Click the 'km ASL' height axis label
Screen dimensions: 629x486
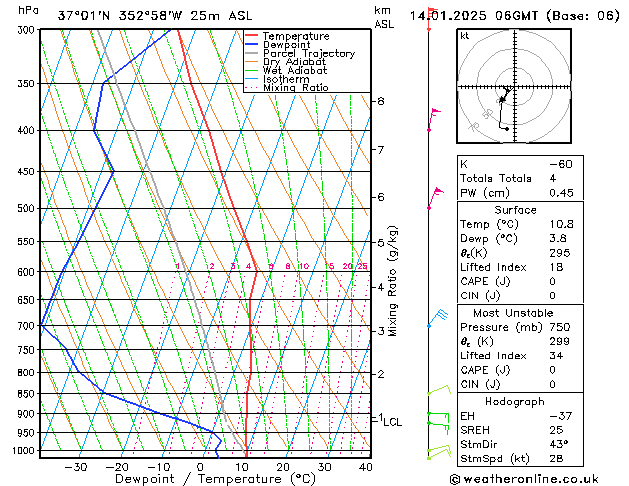pyautogui.click(x=384, y=17)
